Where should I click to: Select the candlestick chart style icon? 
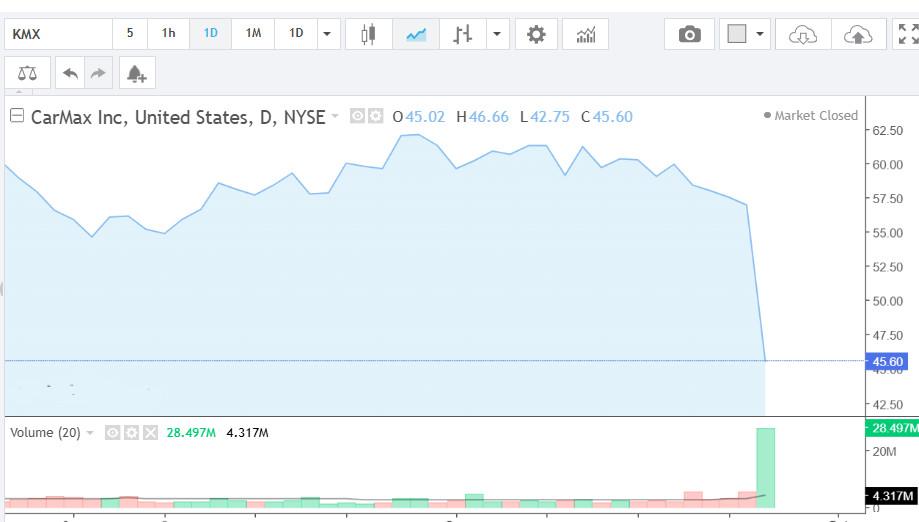(x=368, y=35)
